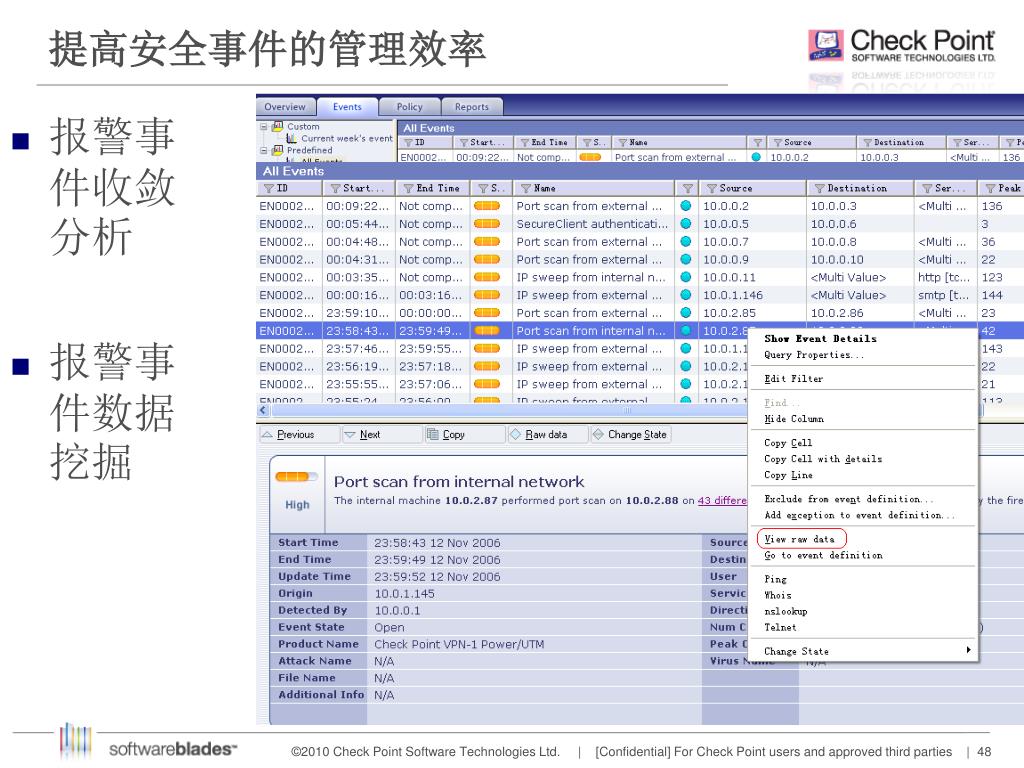Click the Raw data button

pos(547,434)
